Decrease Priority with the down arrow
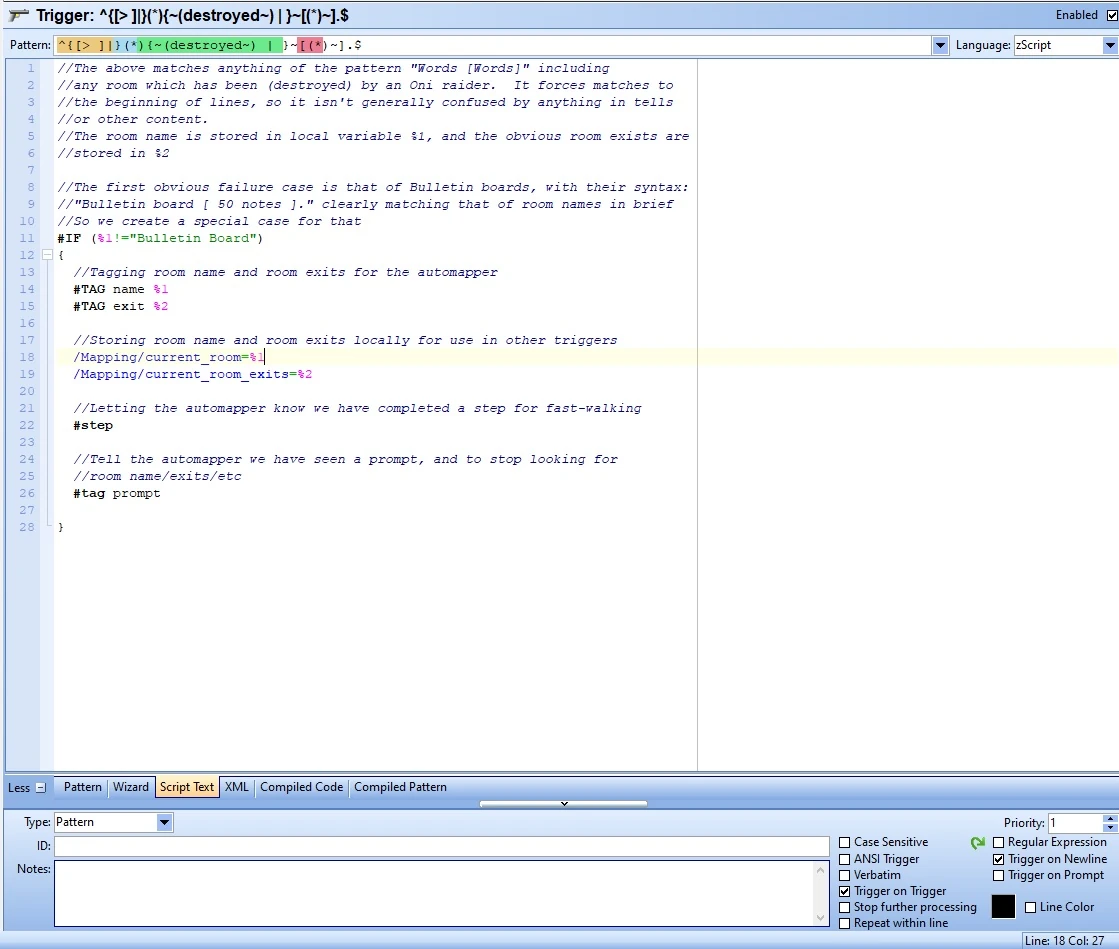 coord(1109,828)
